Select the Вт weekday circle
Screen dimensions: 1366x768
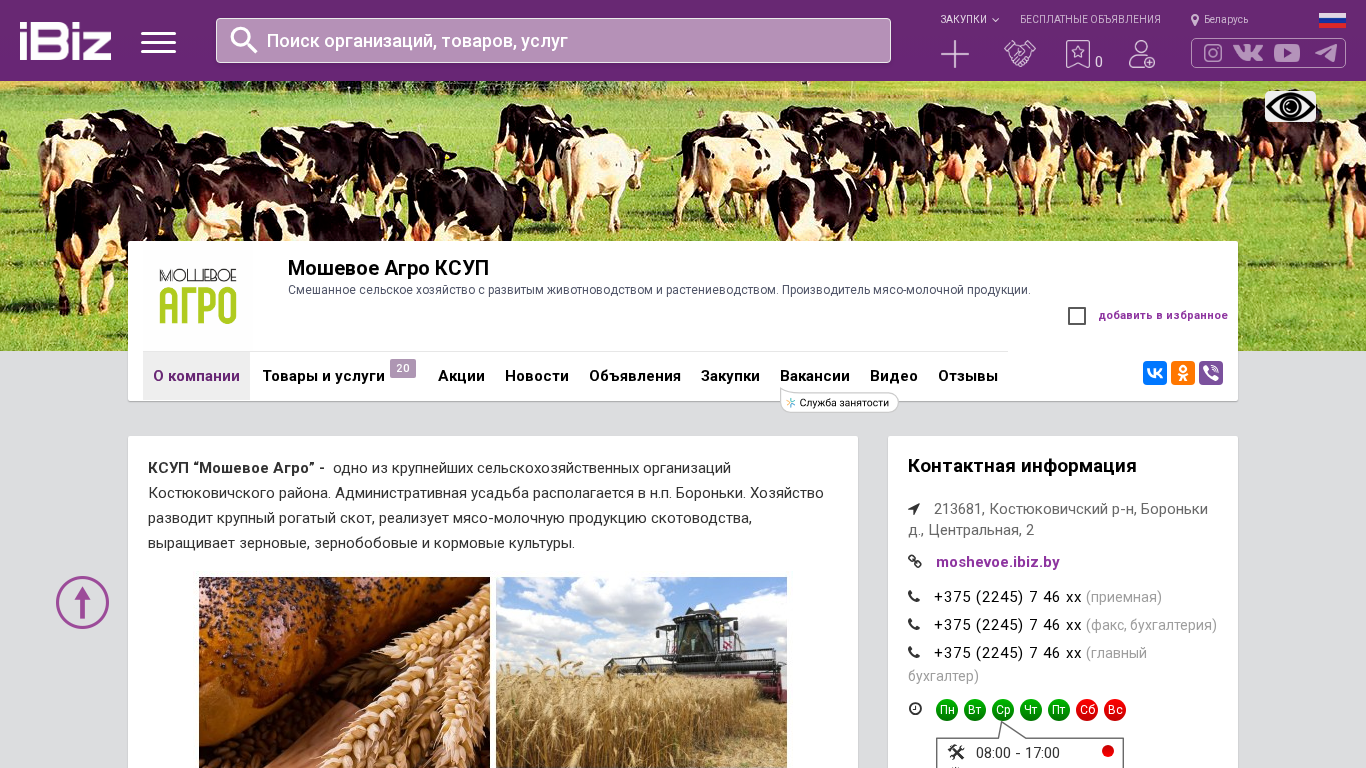click(x=975, y=710)
